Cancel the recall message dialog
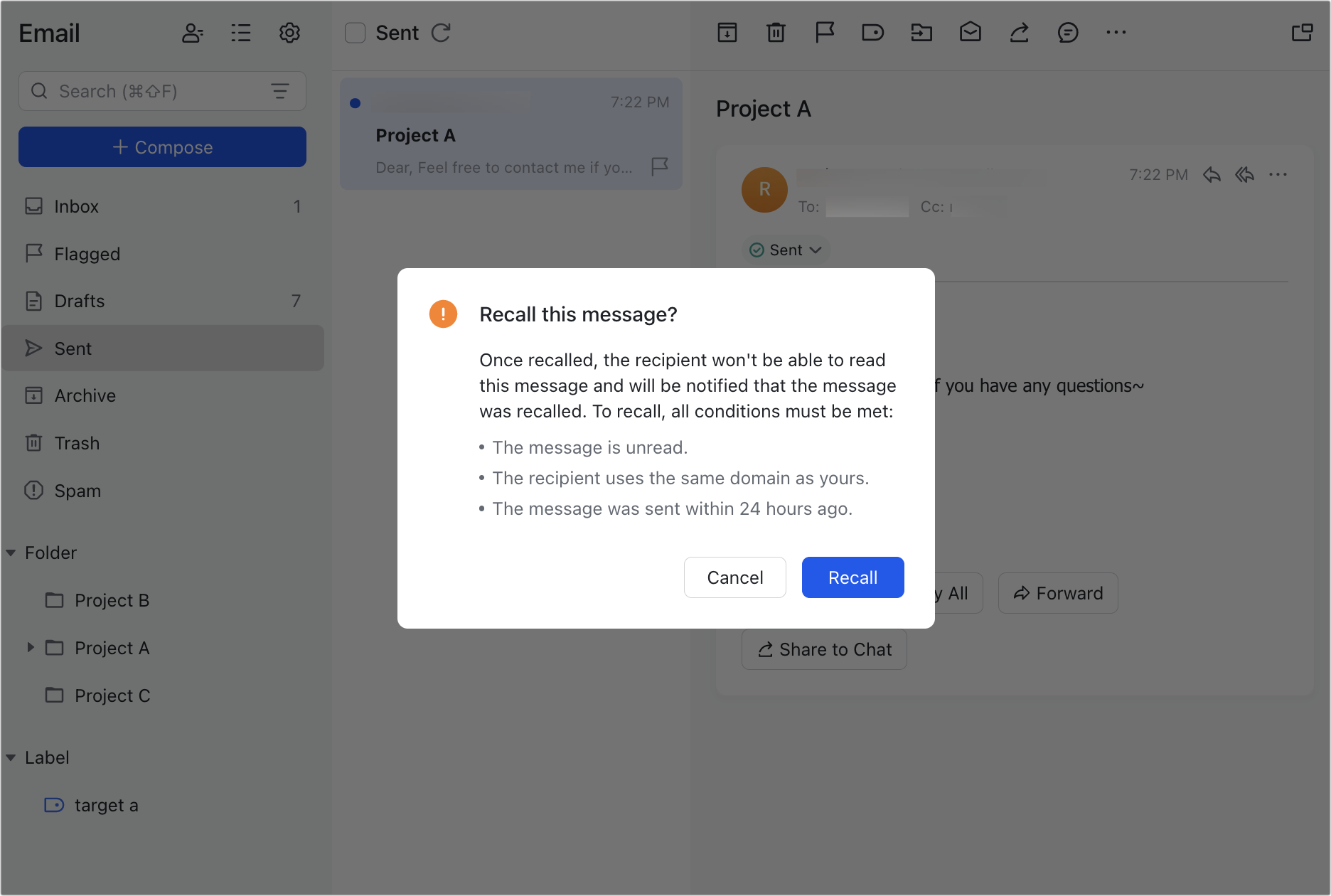This screenshot has width=1331, height=896. pos(734,577)
